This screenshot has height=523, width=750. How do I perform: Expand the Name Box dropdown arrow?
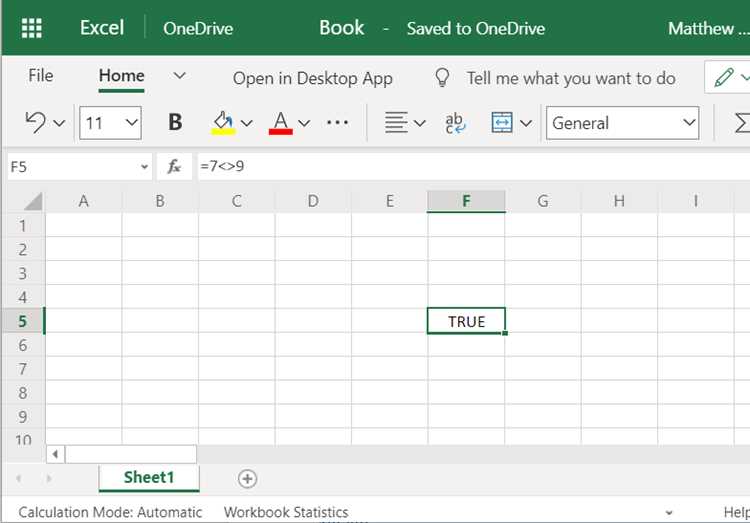[144, 167]
